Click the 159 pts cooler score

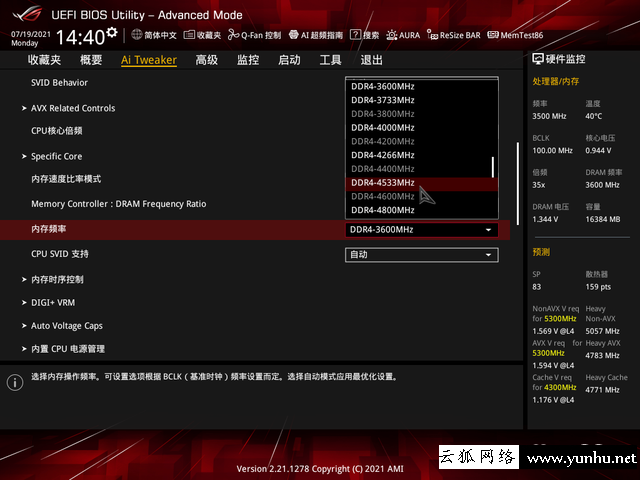(598, 287)
